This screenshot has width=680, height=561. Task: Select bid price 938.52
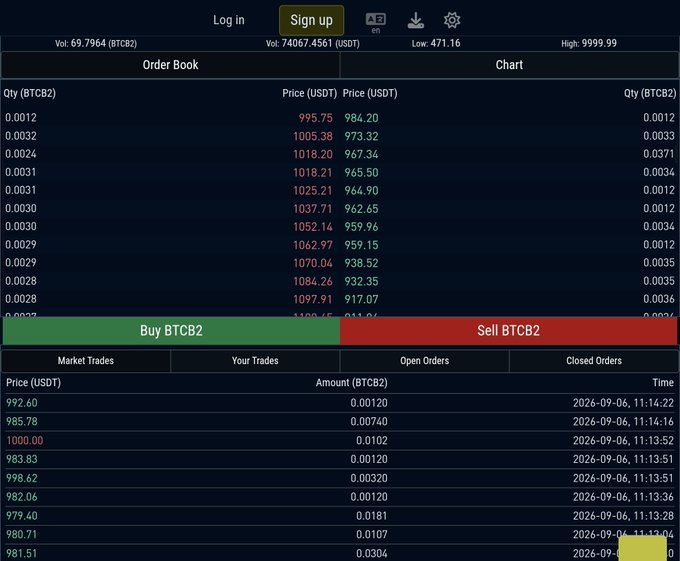[361, 263]
